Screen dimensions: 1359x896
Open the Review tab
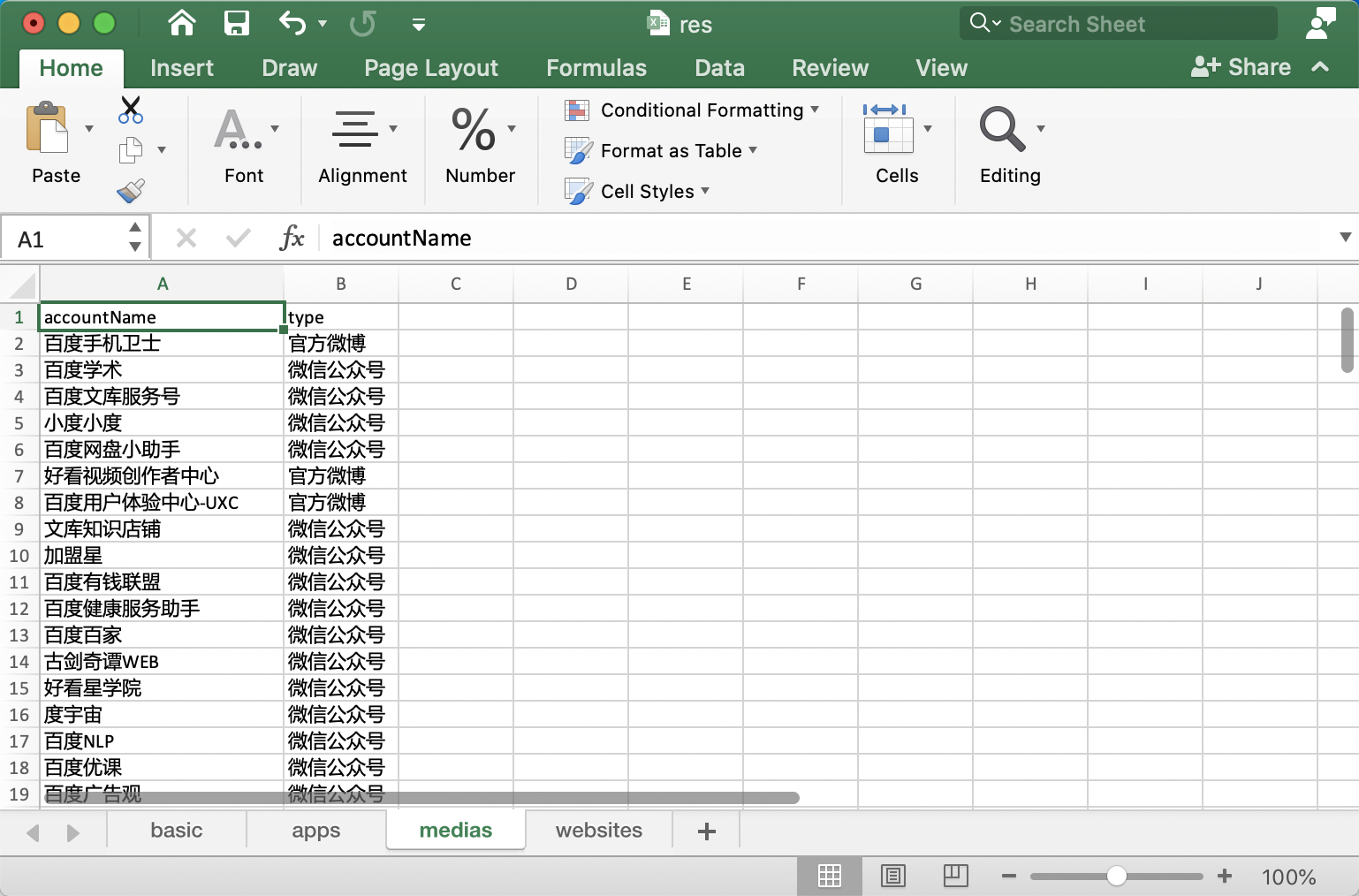(830, 68)
